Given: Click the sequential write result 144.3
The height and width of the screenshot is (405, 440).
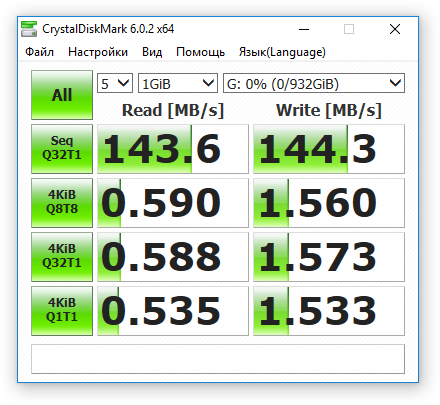Looking at the screenshot, I should [329, 149].
